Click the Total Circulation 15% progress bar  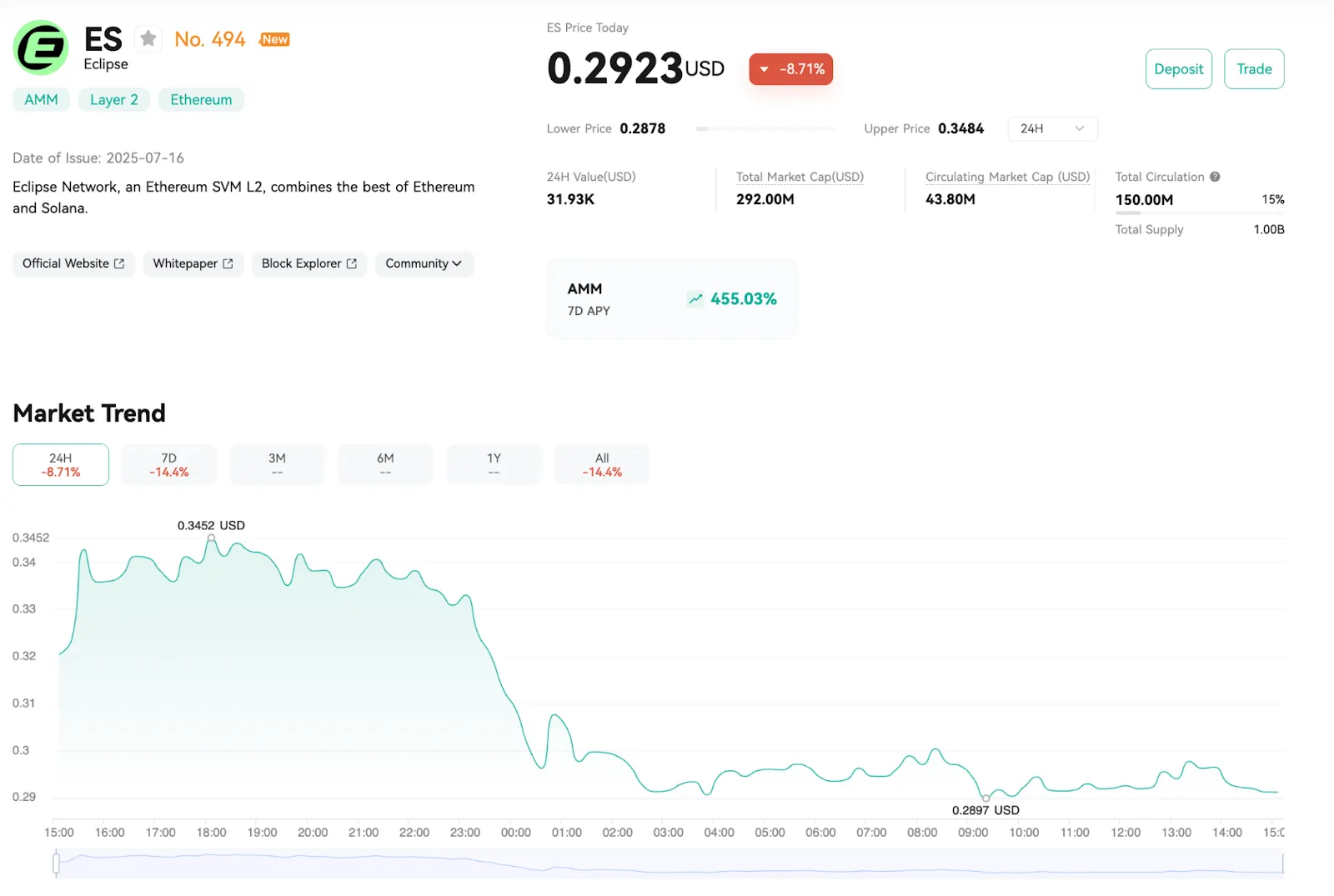click(x=1200, y=213)
